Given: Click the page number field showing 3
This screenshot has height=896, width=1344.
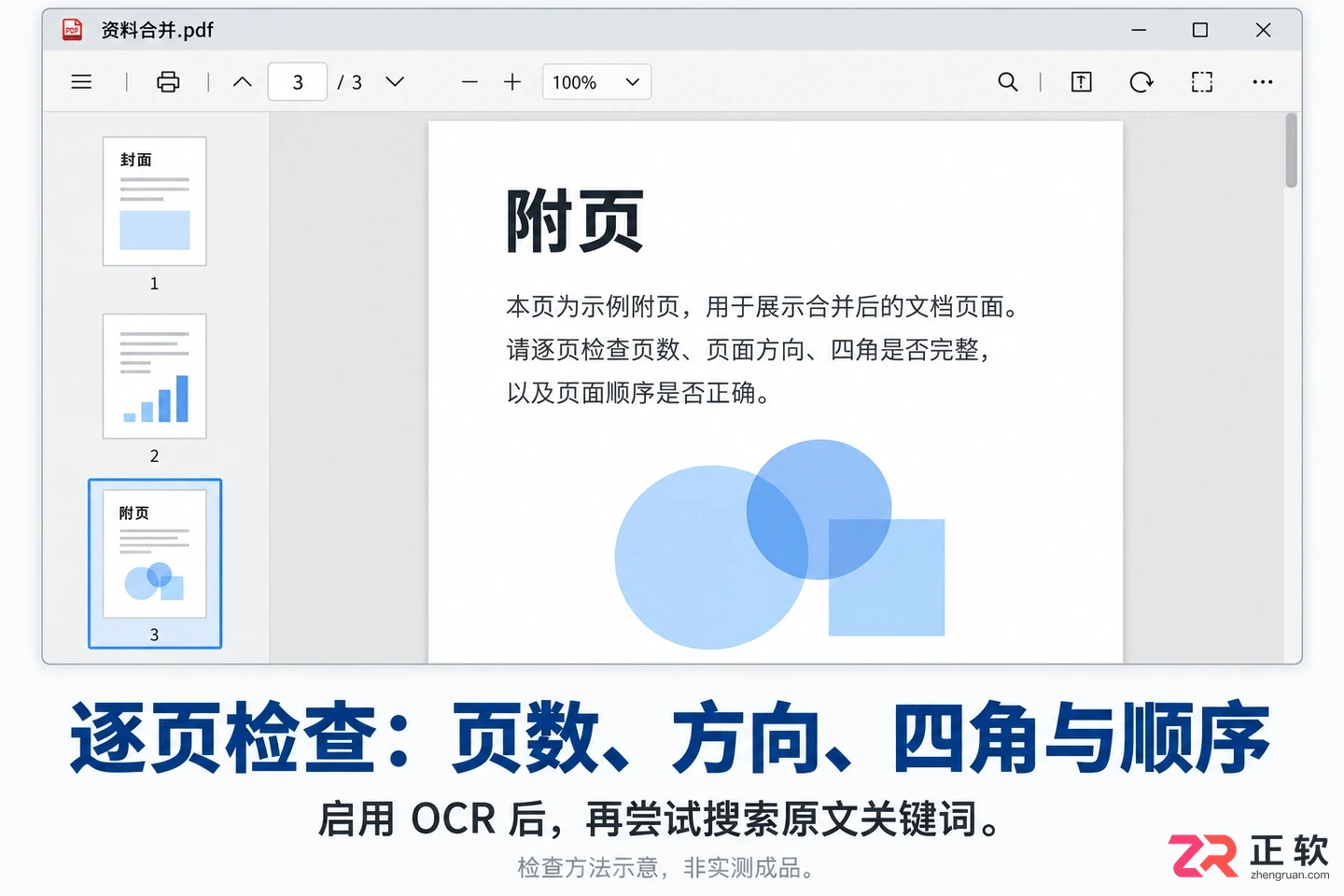Looking at the screenshot, I should click(298, 82).
